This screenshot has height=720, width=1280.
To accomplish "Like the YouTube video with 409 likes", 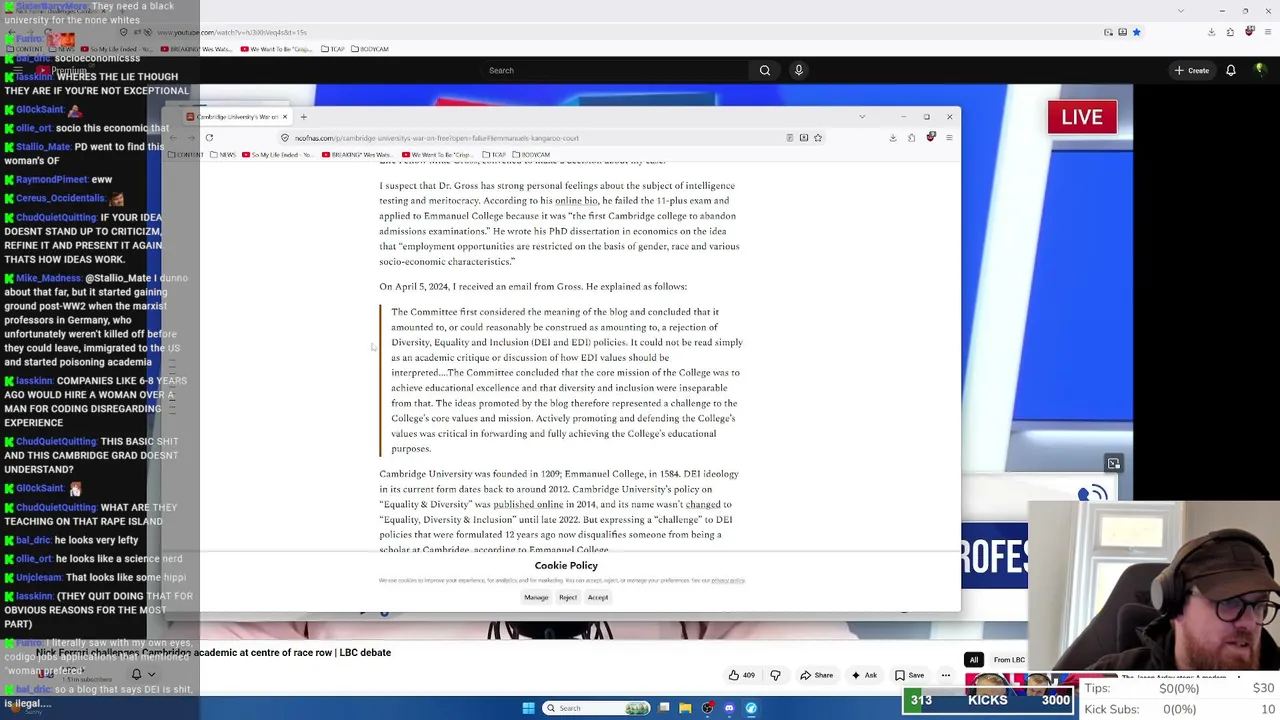I will coord(742,675).
